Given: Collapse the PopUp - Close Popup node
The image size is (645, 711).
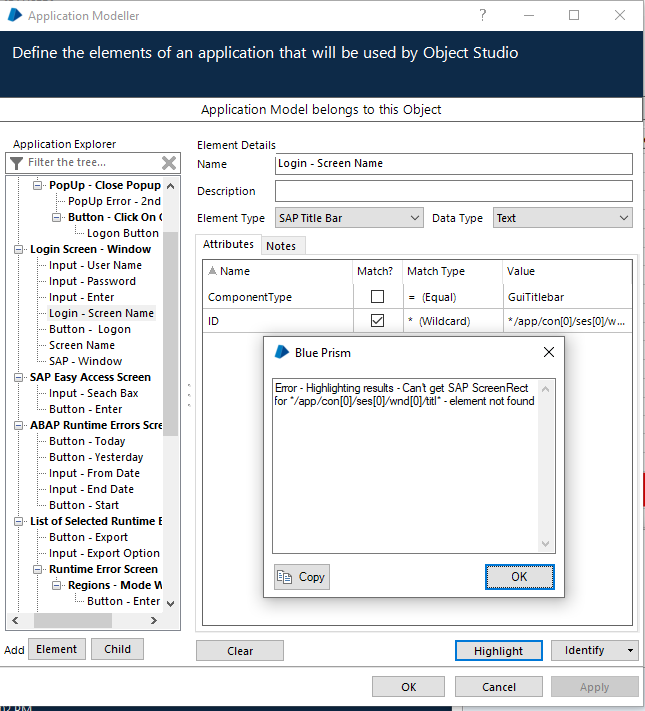Looking at the screenshot, I should click(38, 185).
